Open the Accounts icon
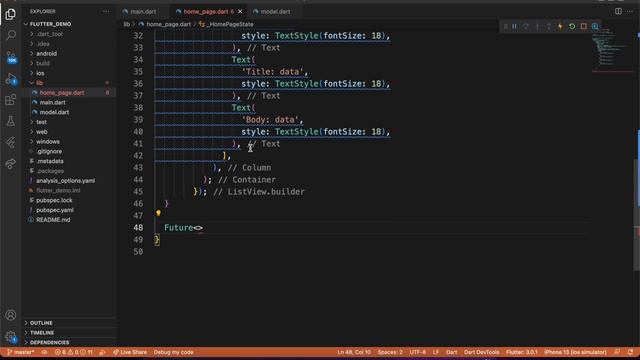Screen dimensions: 640x360 click(11, 315)
